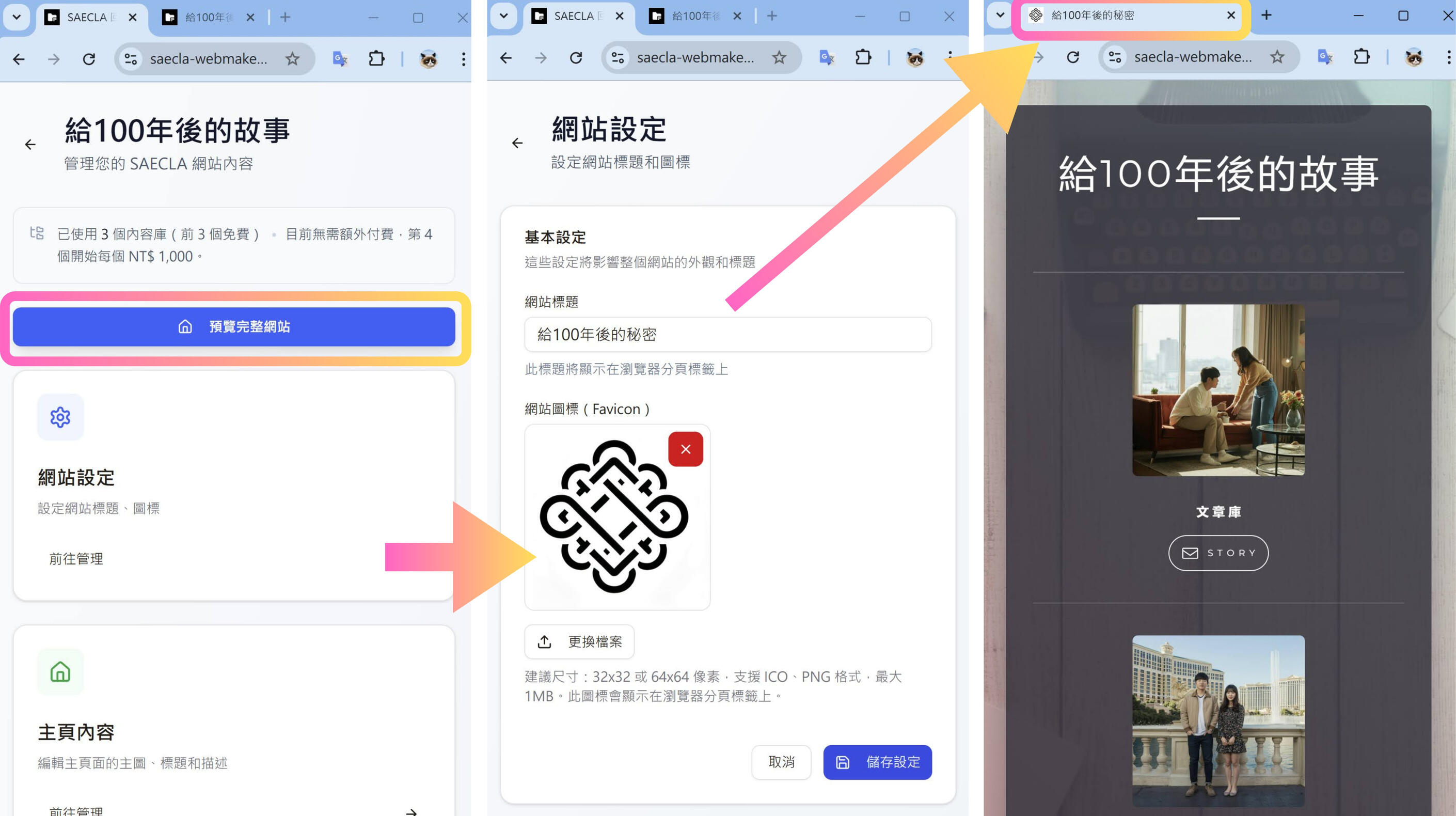The image size is (1456, 816).
Task: Click the back arrow beside the 網站設定 heading
Action: point(517,143)
